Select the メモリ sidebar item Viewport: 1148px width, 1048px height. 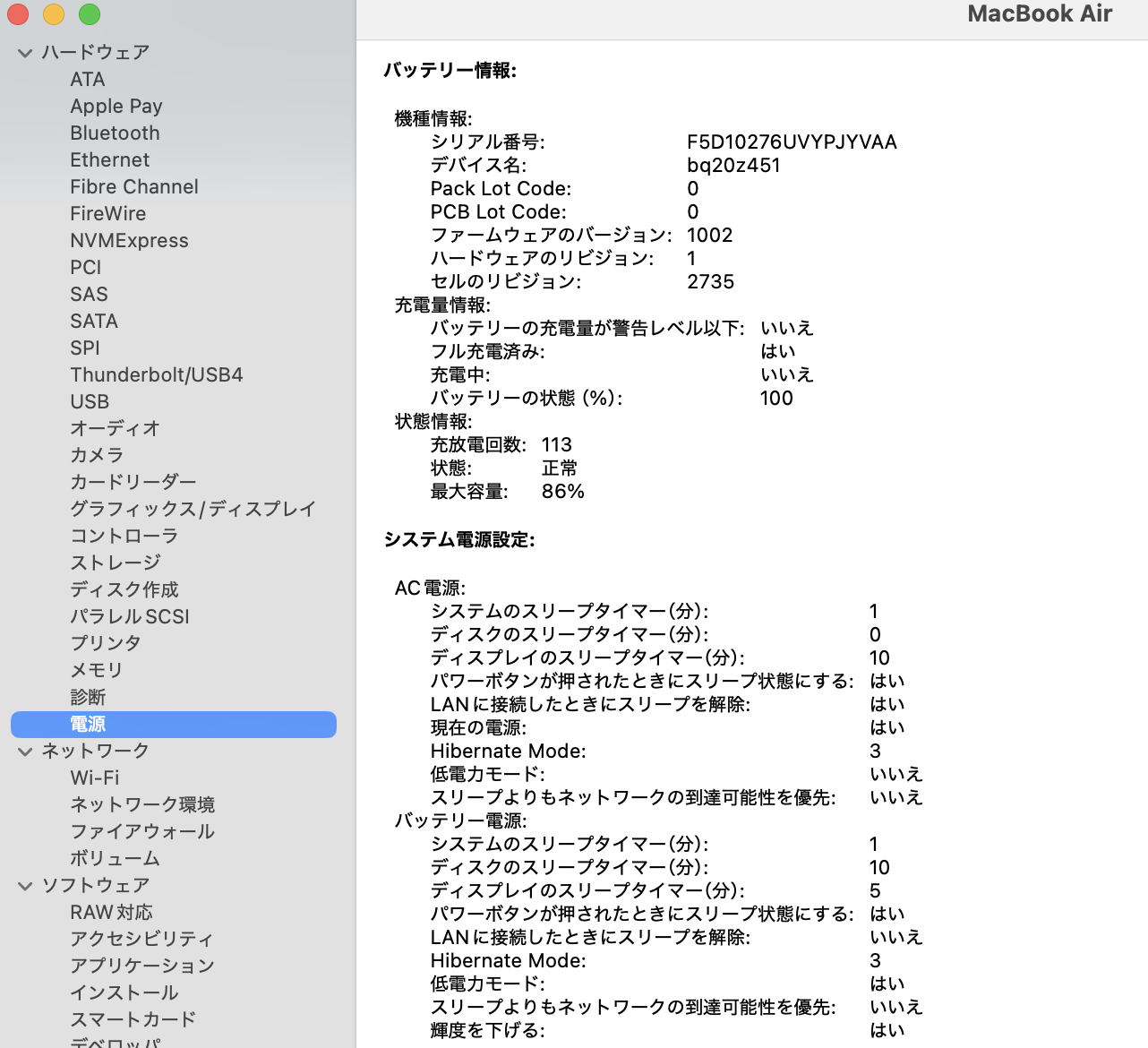[x=96, y=670]
